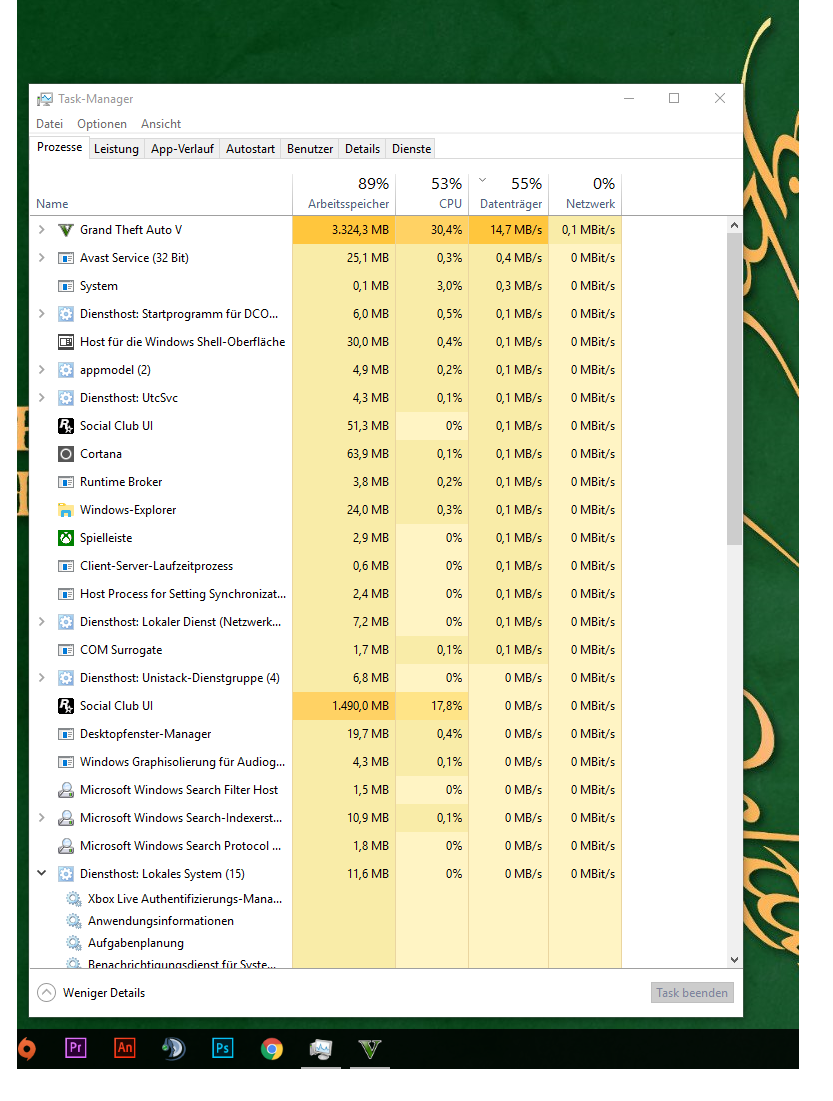Click the Social Club UI icon using 1.490,0 MB

(x=65, y=706)
